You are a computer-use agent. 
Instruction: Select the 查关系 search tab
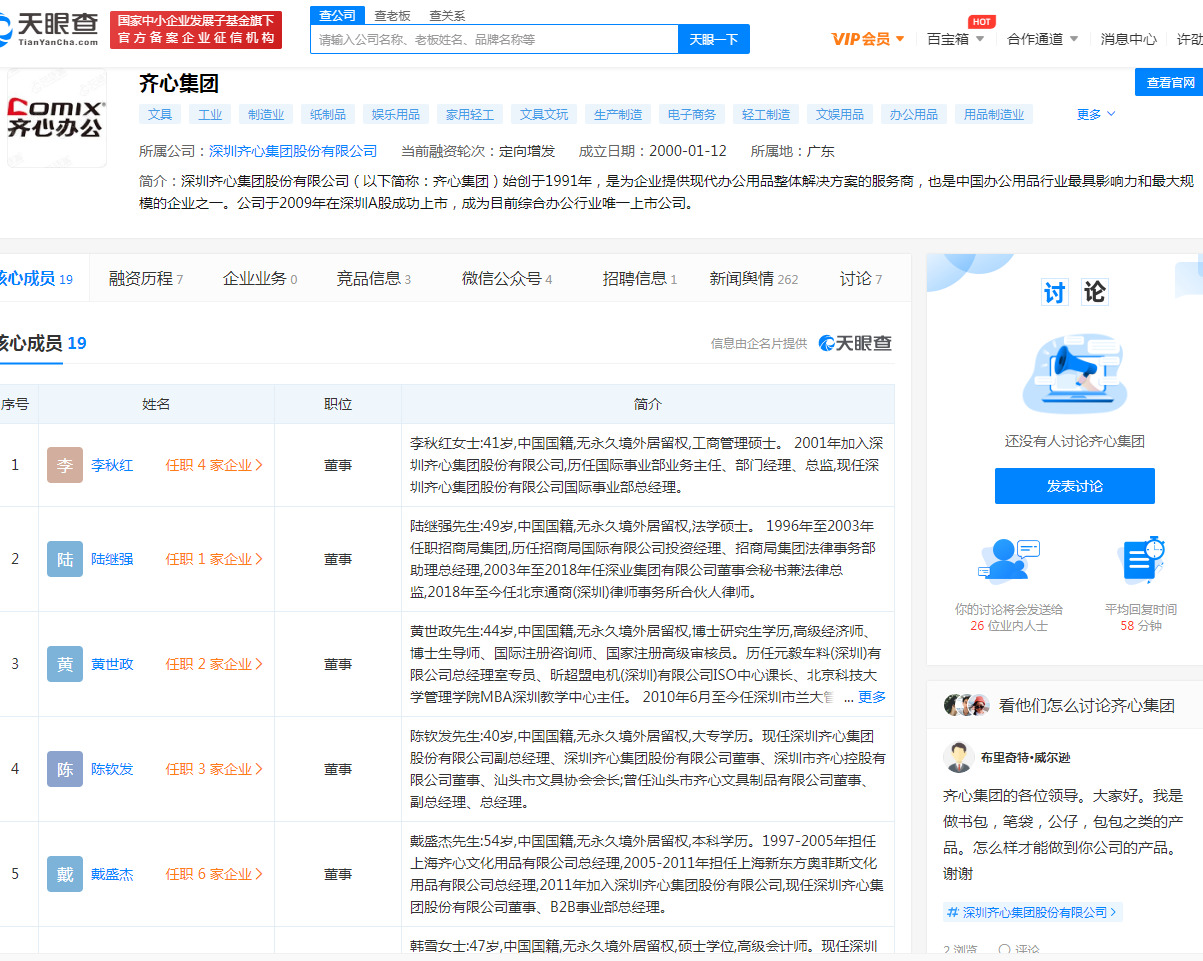[447, 15]
